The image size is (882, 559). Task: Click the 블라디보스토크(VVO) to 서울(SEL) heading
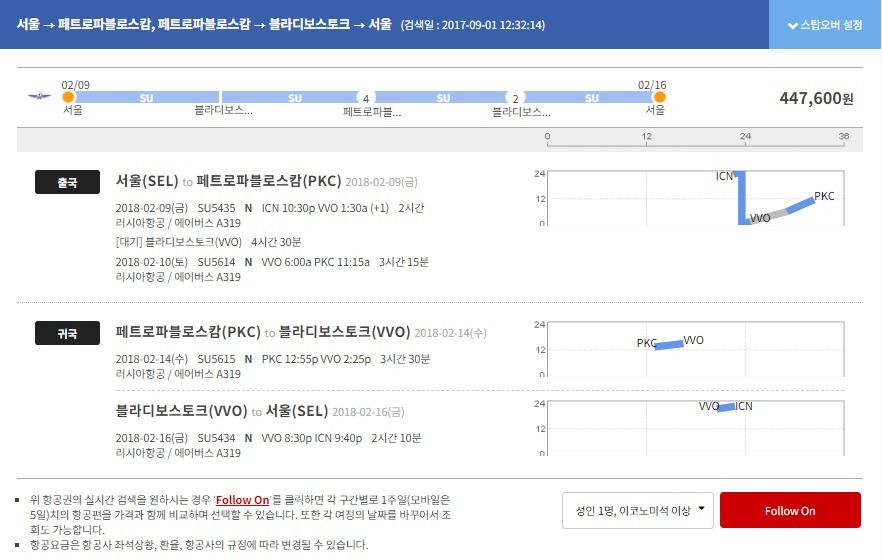222,411
